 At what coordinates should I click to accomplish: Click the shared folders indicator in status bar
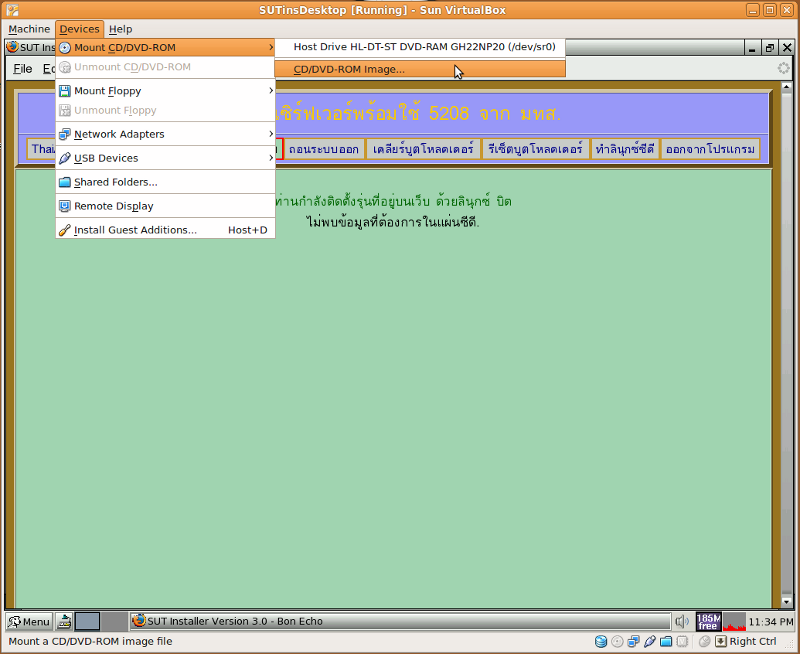(666, 641)
